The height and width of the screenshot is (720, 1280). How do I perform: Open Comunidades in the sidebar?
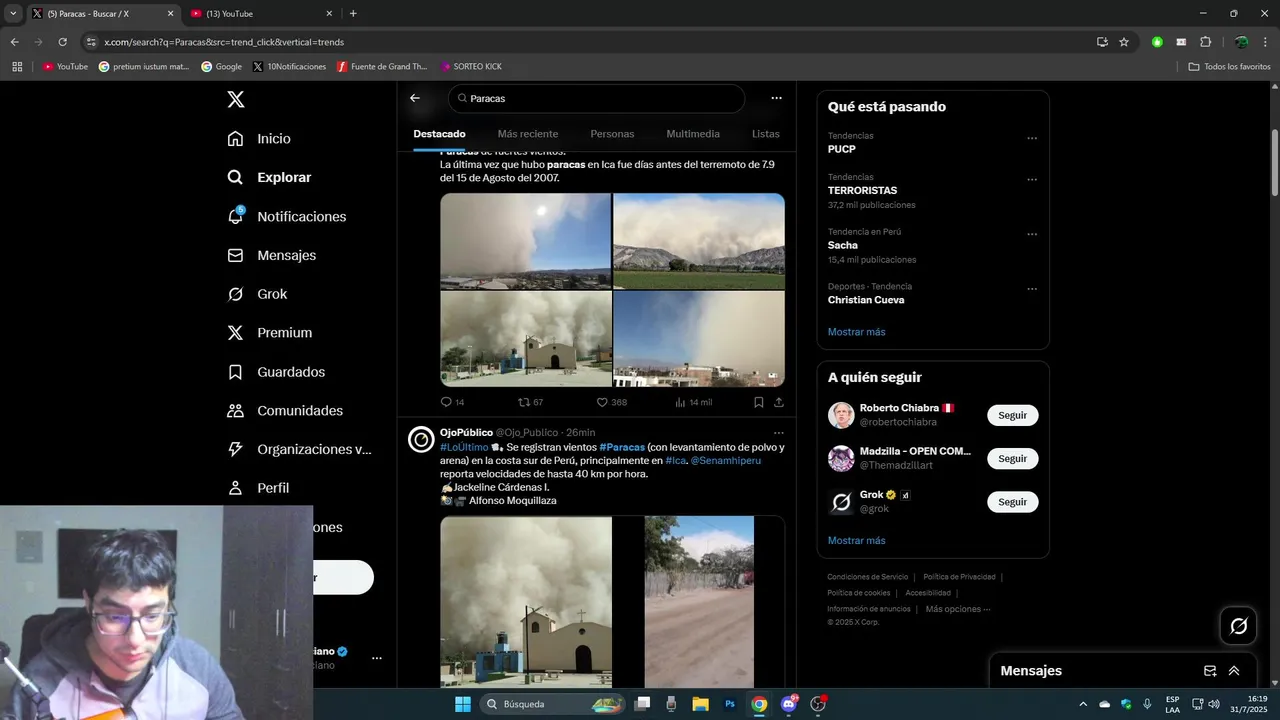point(284,411)
